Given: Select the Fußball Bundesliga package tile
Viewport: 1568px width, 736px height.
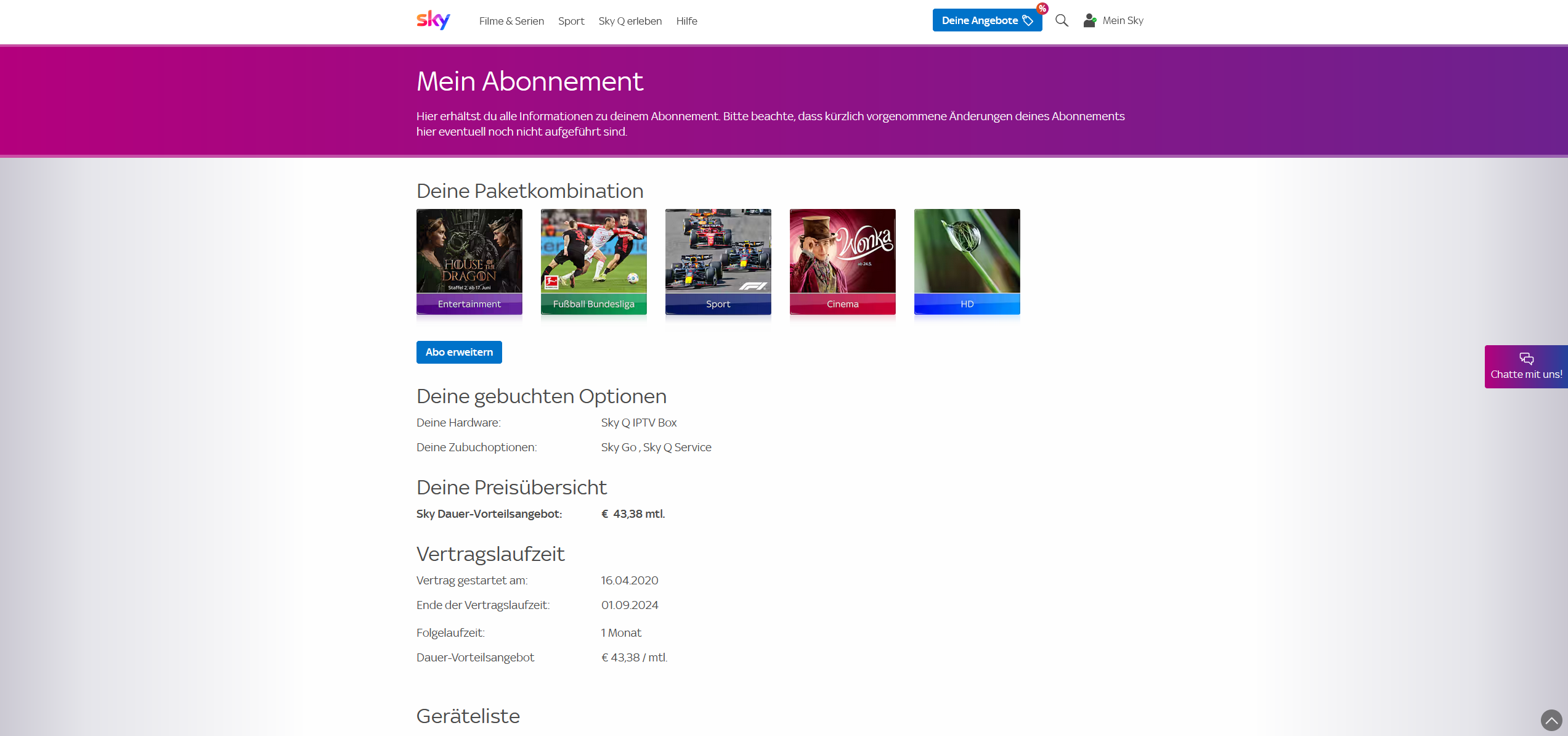Looking at the screenshot, I should pyautogui.click(x=594, y=262).
